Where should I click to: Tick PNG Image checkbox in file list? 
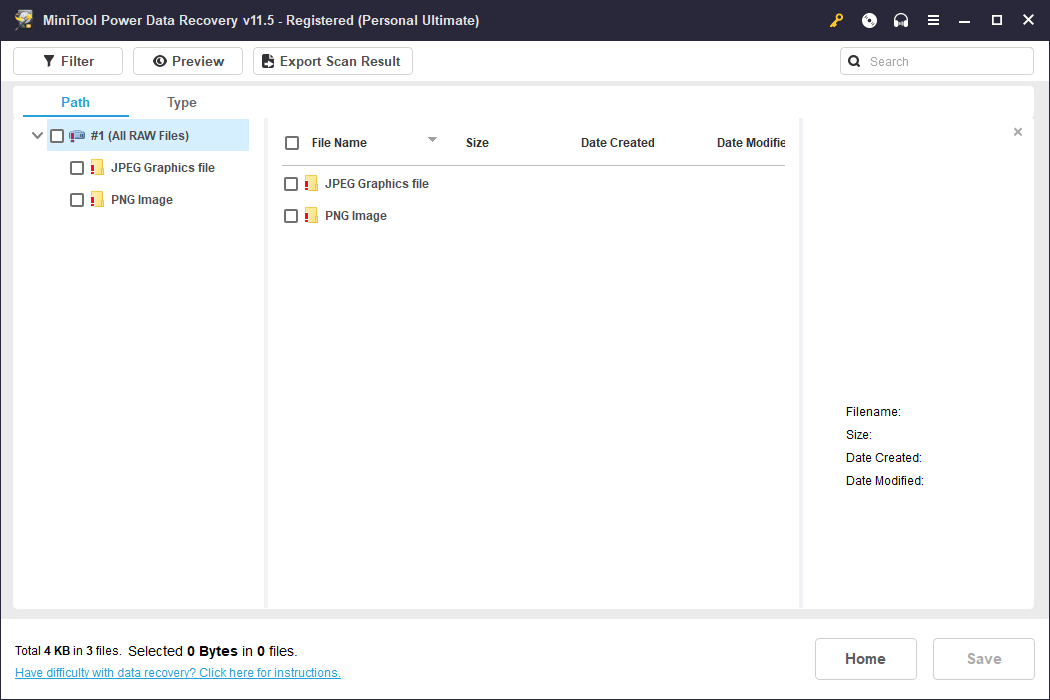pyautogui.click(x=291, y=216)
